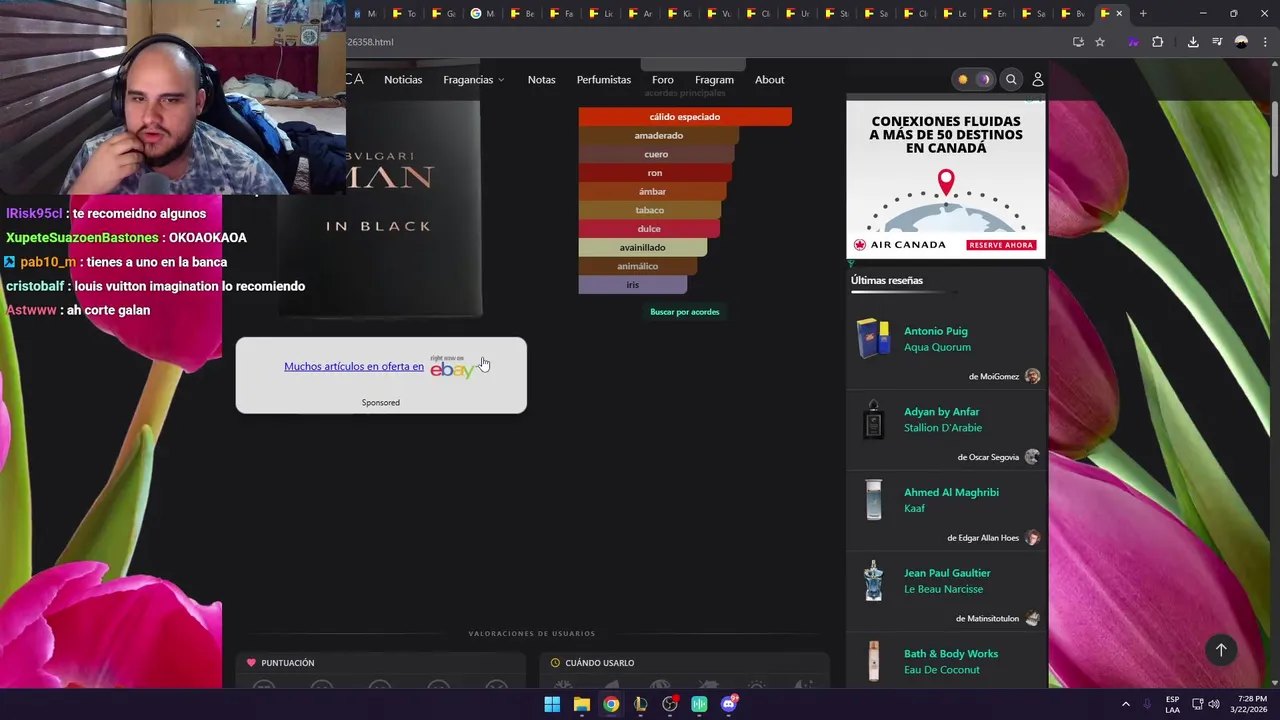Click Oscar Segovia reviewer avatar
1280x720 pixels.
tap(1032, 457)
